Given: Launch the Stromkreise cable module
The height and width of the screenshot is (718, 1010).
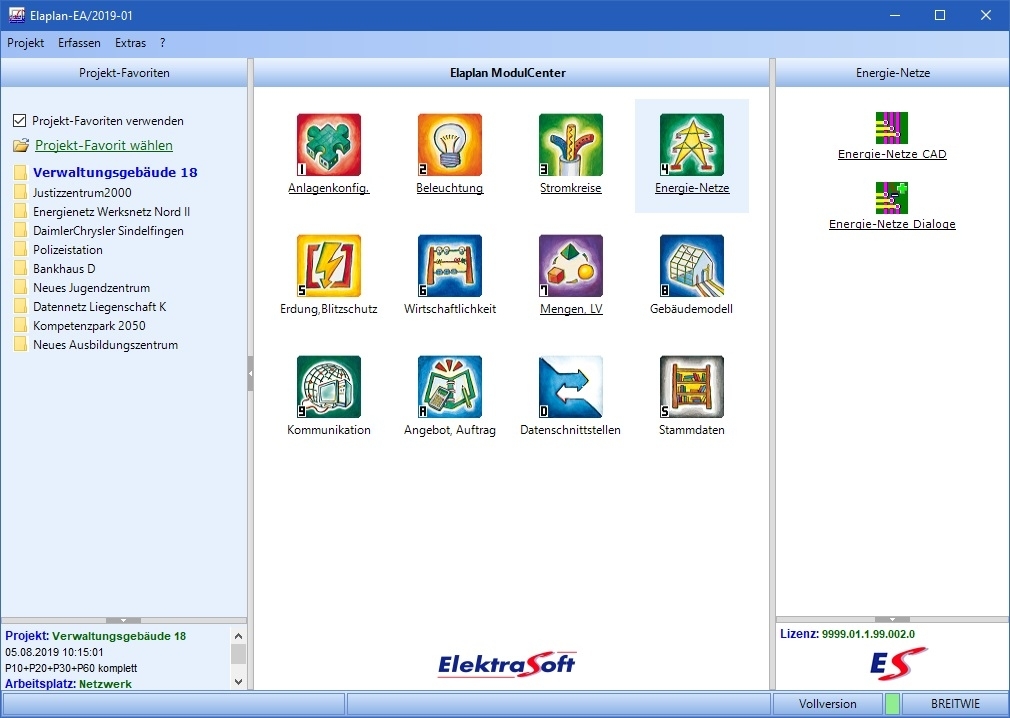Looking at the screenshot, I should [571, 145].
